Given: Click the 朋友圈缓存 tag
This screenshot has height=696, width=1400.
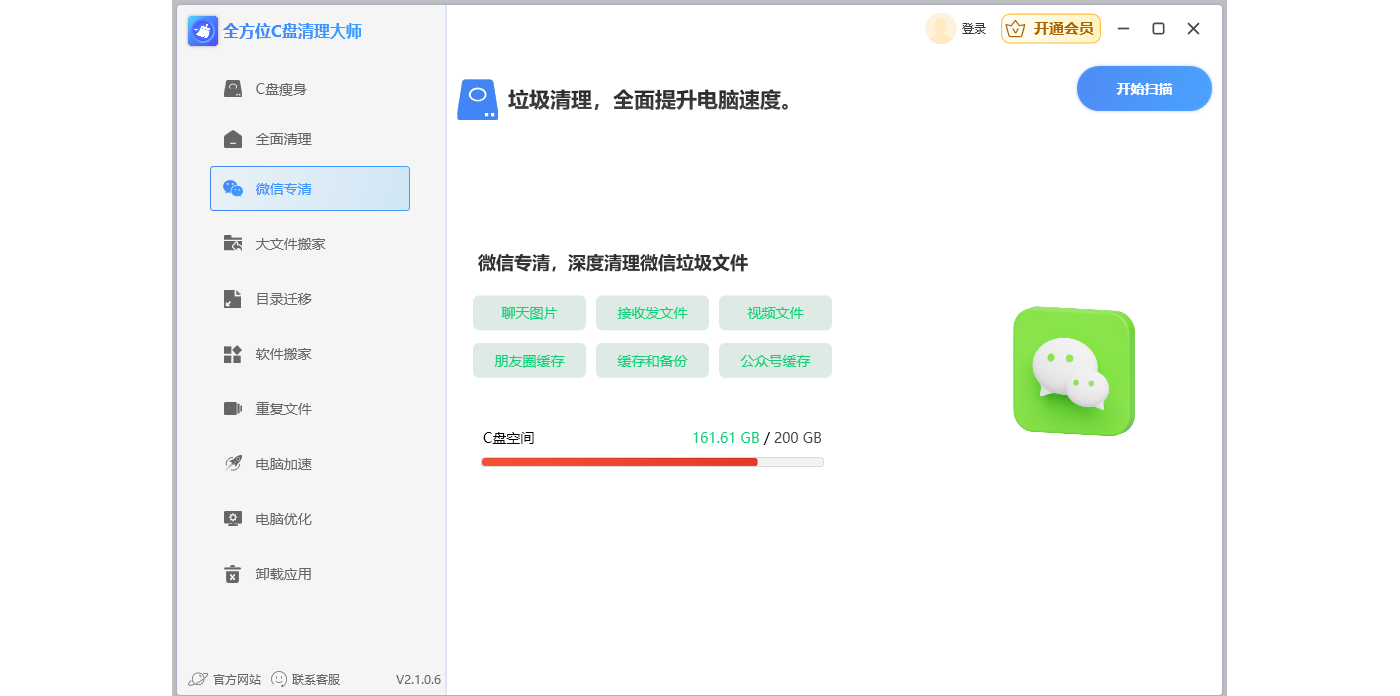Looking at the screenshot, I should 529,361.
